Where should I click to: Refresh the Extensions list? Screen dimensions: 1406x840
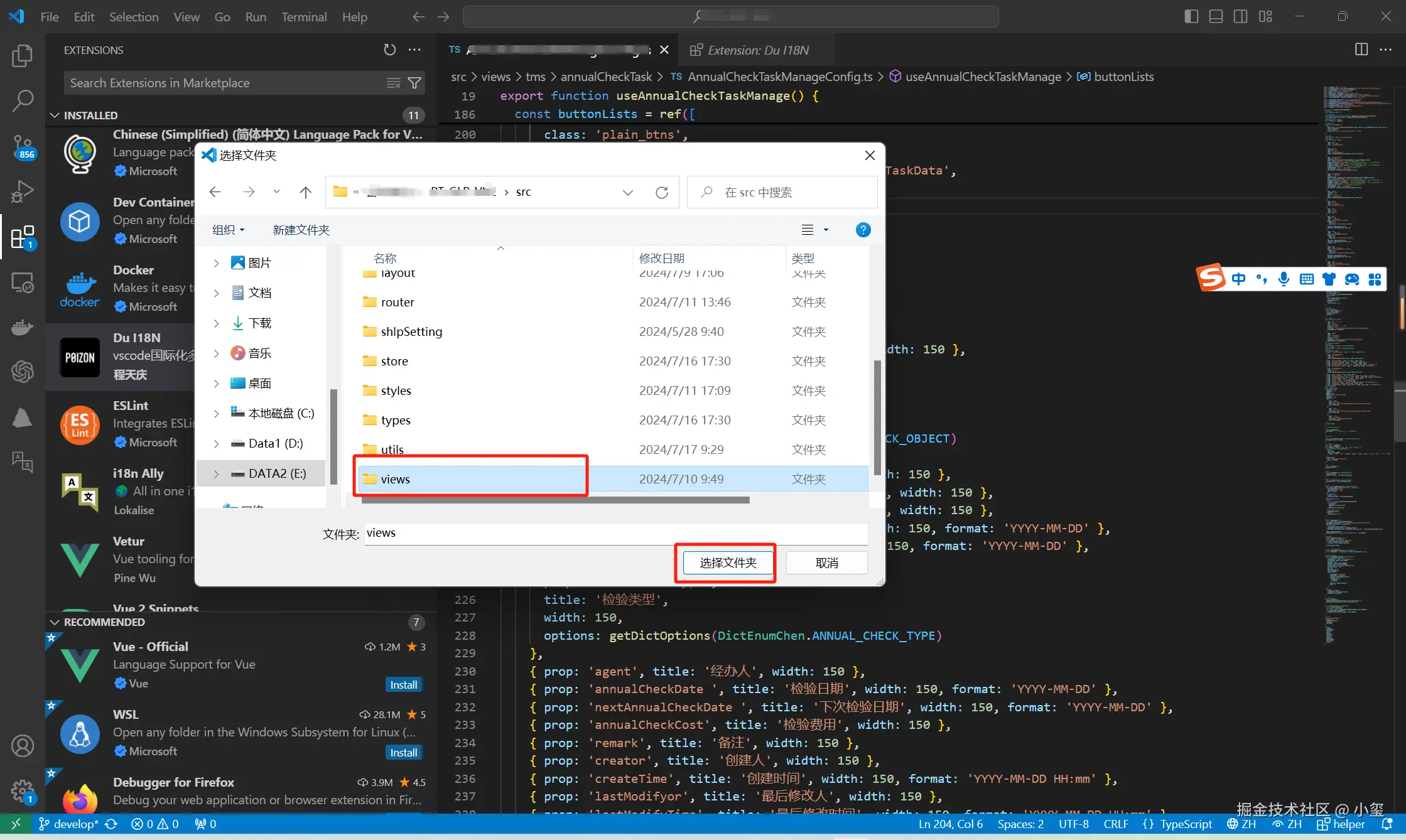point(390,50)
